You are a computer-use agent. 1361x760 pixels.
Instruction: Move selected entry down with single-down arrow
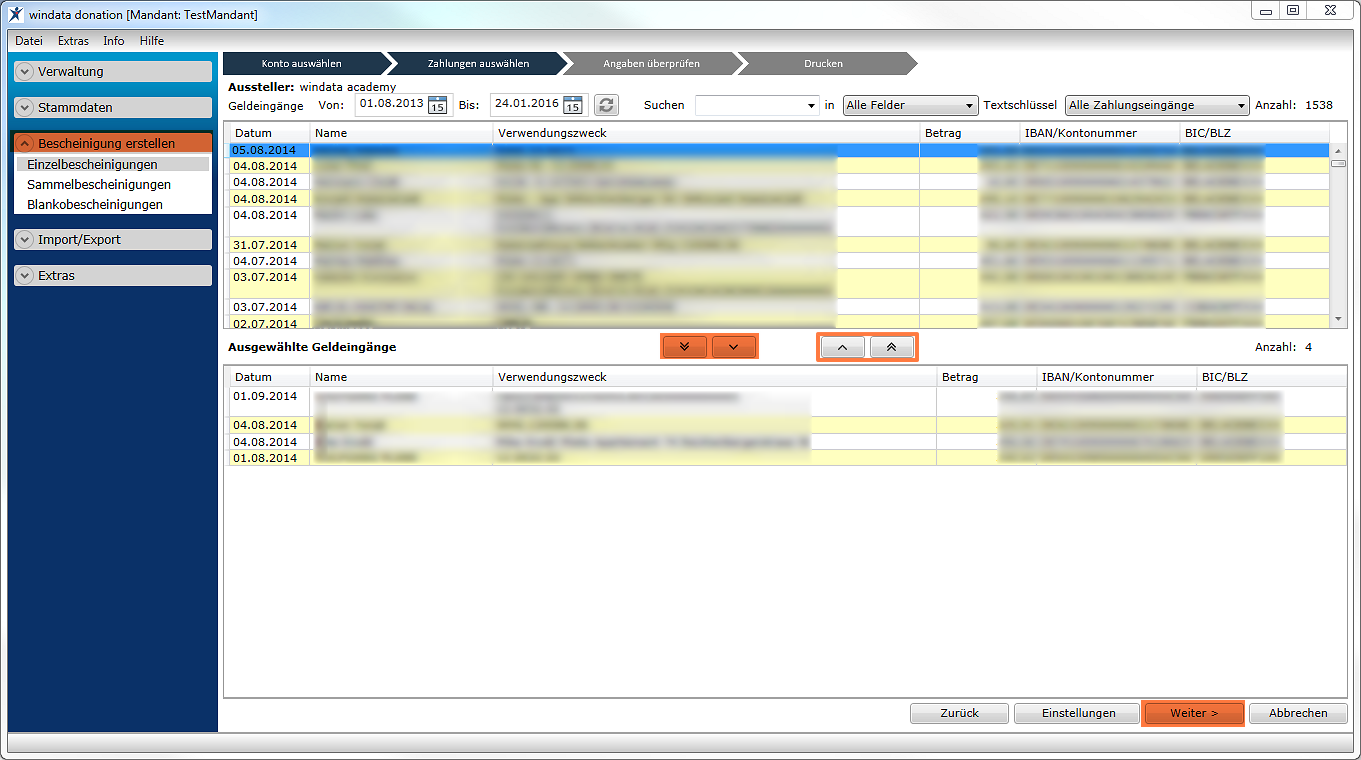[x=734, y=347]
